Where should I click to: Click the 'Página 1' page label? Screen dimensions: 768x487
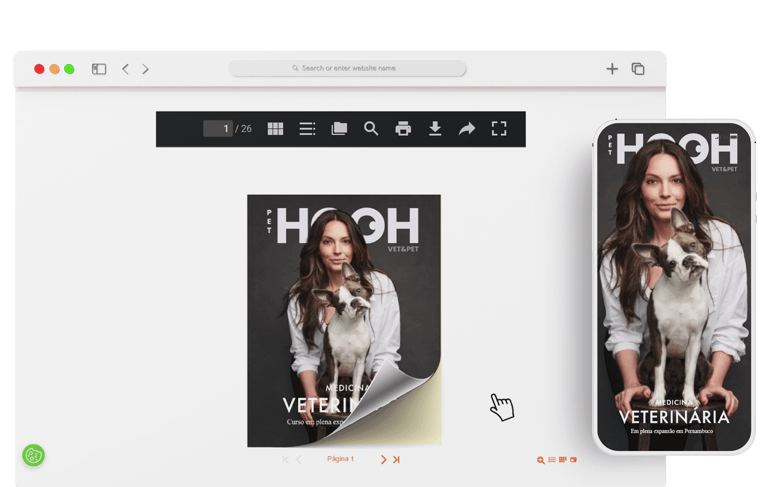(340, 459)
